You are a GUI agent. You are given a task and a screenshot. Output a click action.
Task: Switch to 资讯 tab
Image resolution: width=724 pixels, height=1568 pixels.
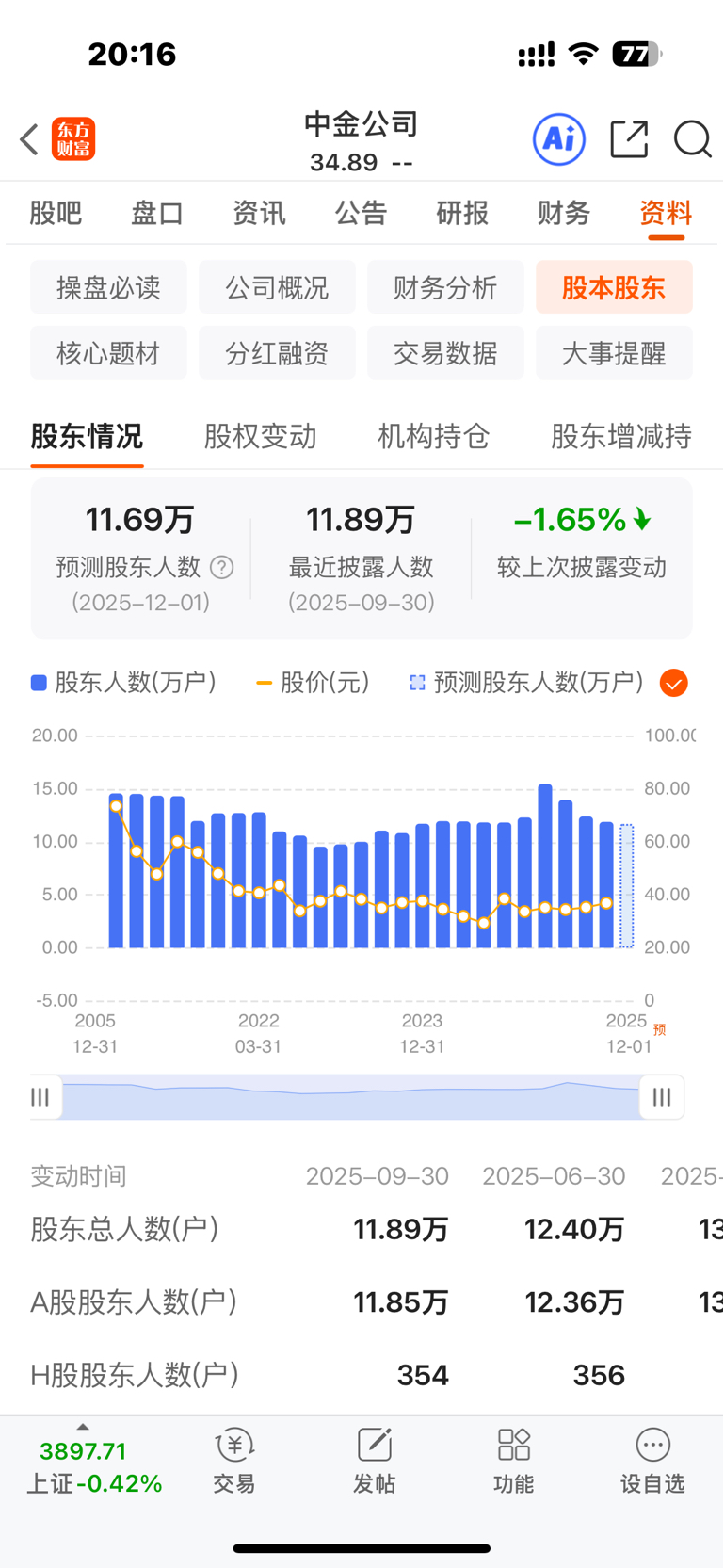(x=259, y=214)
